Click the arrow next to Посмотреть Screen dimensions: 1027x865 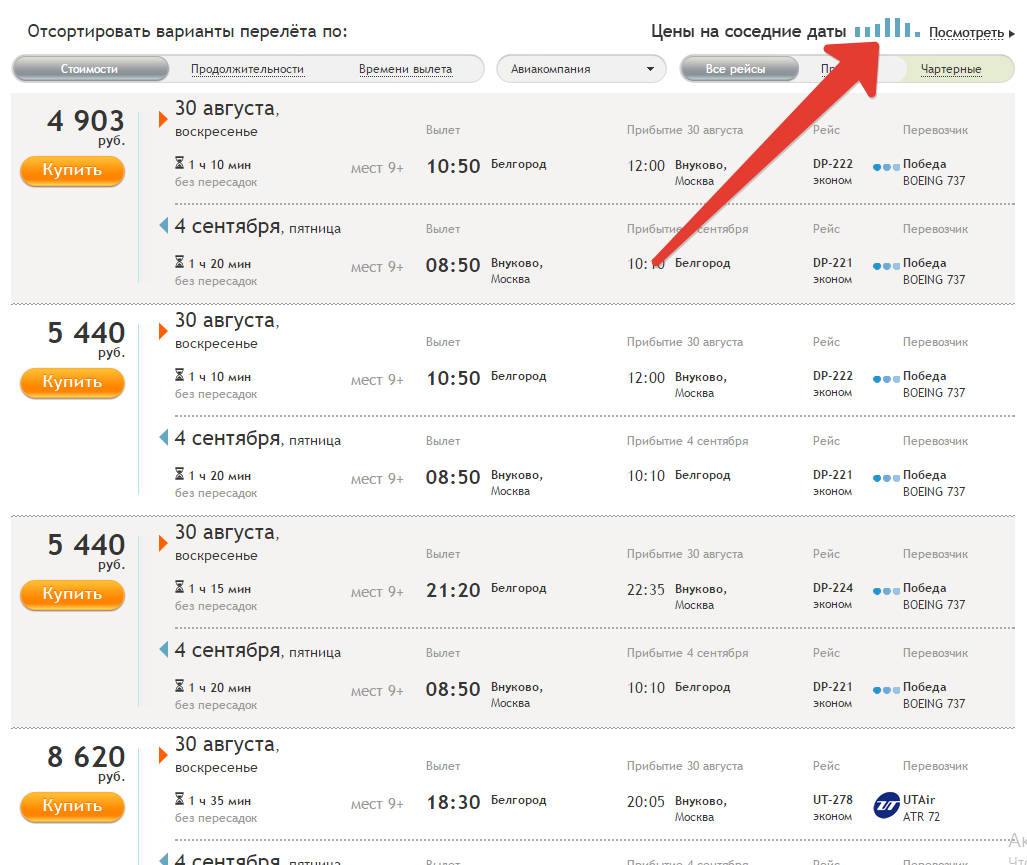(x=1011, y=34)
